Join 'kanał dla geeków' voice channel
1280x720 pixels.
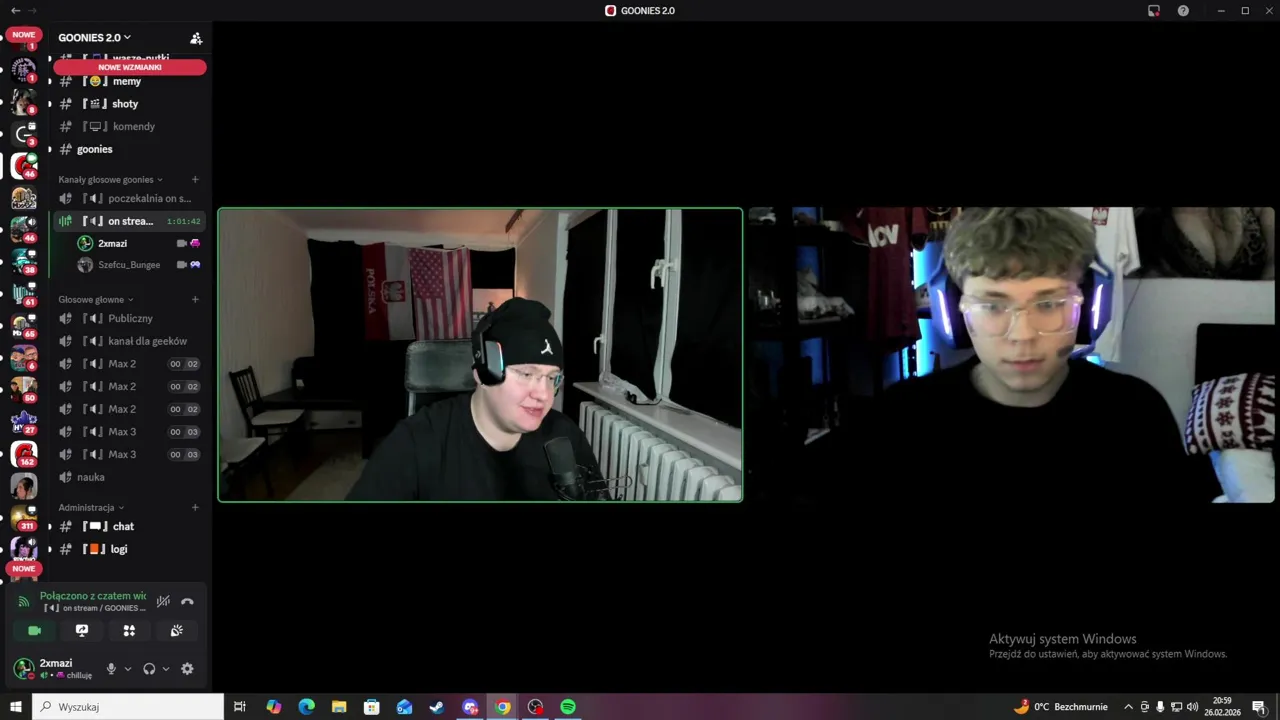click(x=128, y=341)
